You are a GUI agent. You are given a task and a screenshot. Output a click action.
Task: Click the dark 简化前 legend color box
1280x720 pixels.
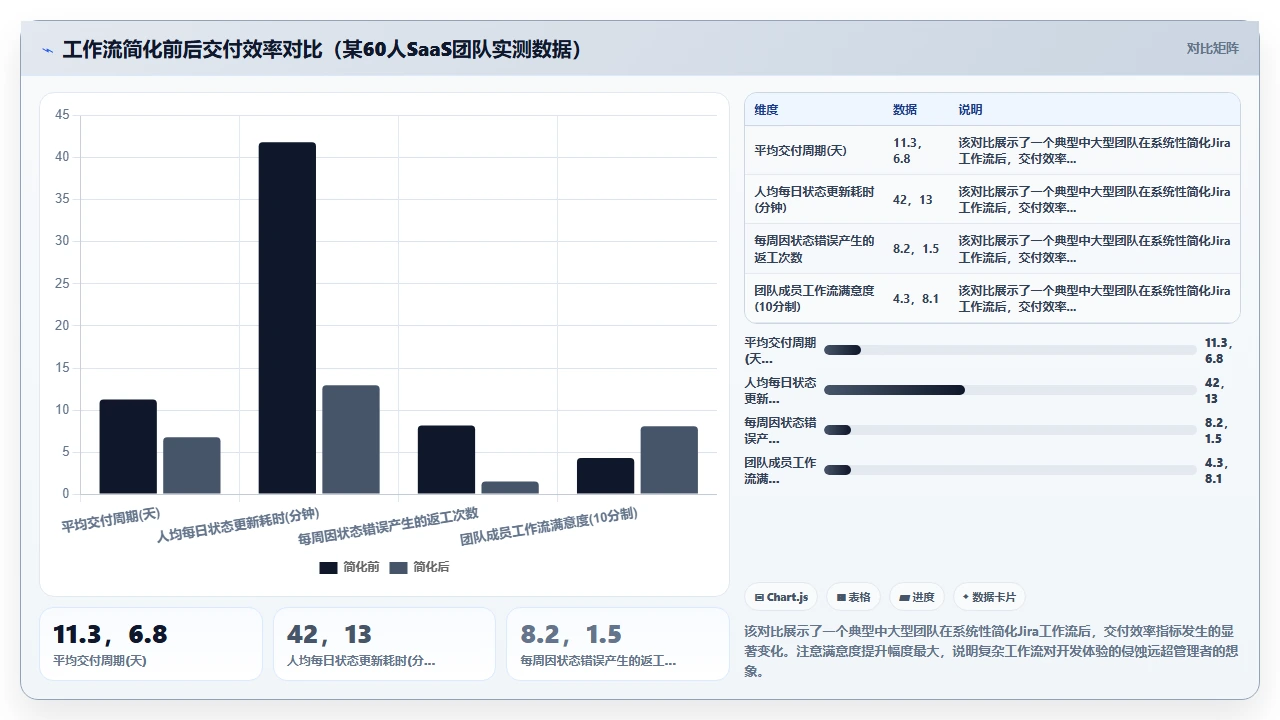pyautogui.click(x=328, y=568)
